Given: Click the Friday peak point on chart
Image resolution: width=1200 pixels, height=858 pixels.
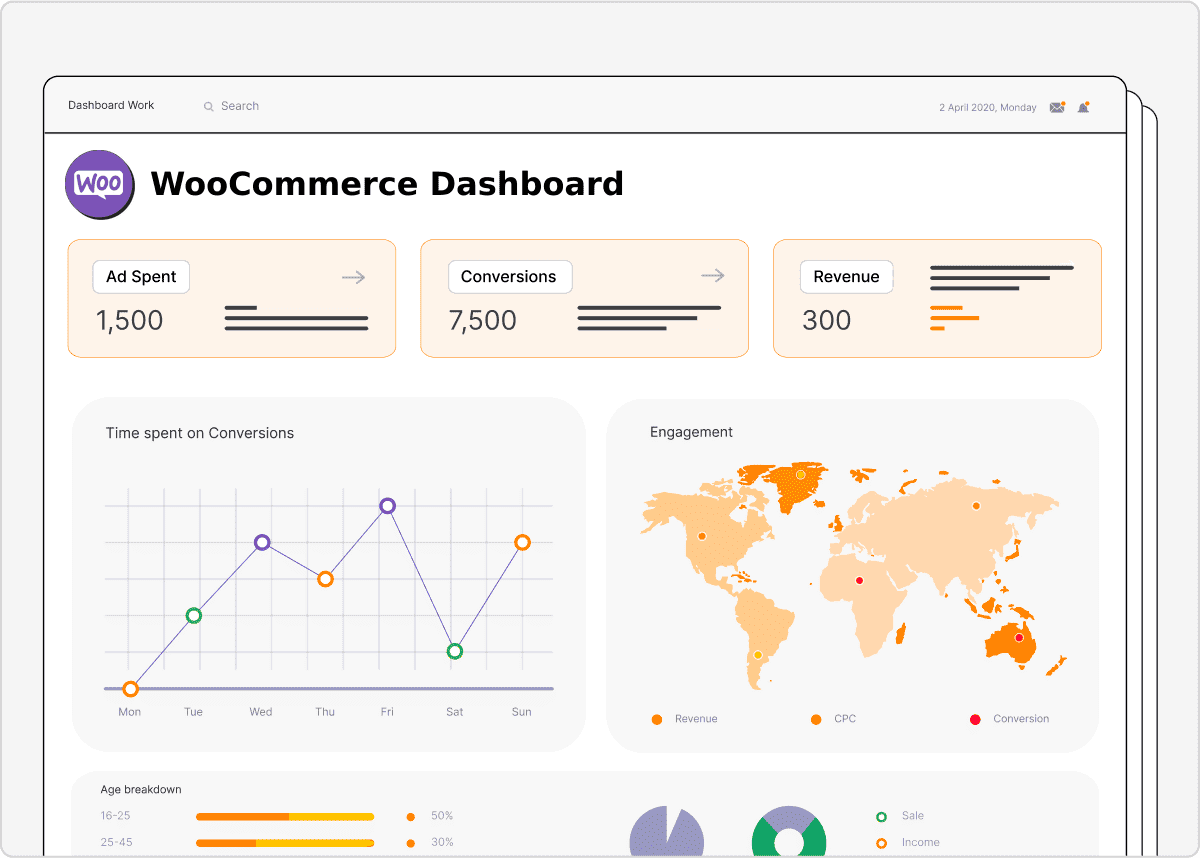Looking at the screenshot, I should coord(388,506).
